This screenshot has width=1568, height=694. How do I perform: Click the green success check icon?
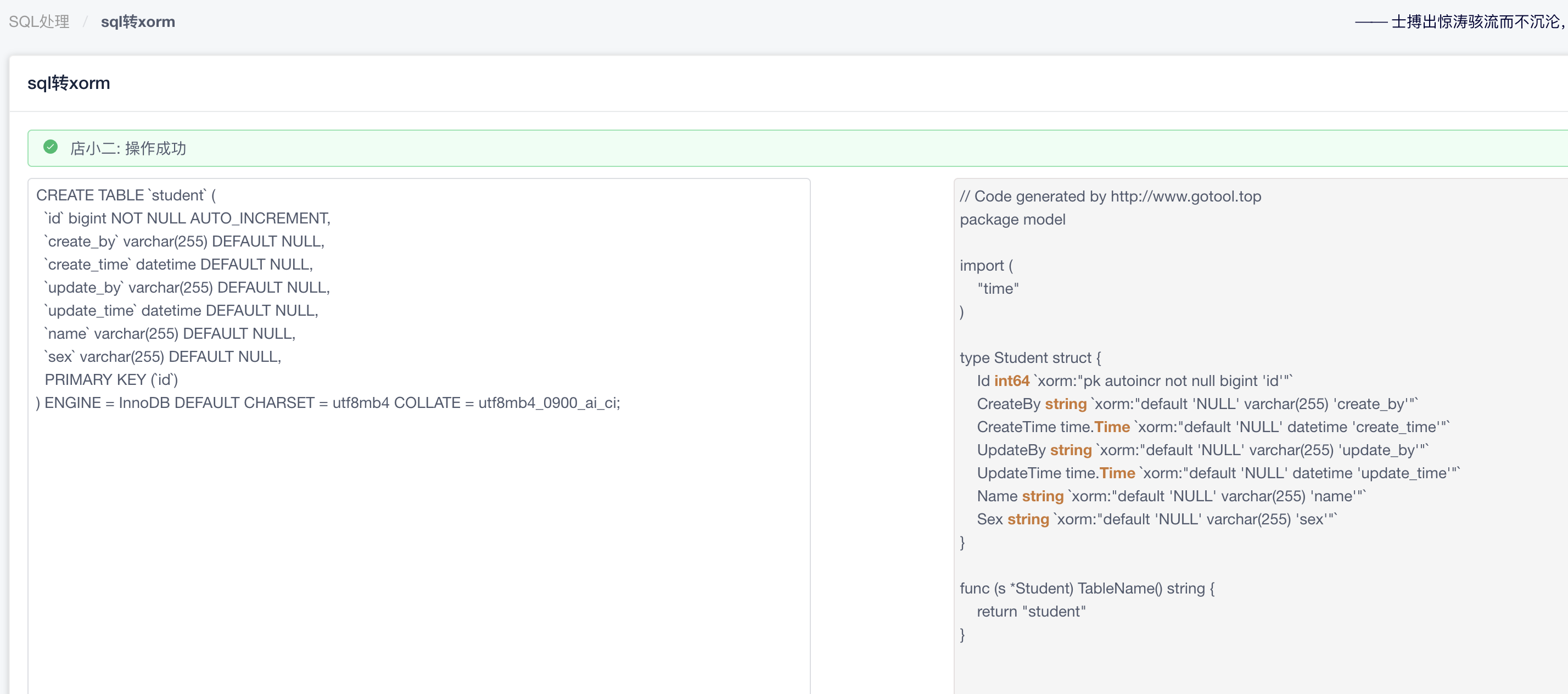point(51,147)
